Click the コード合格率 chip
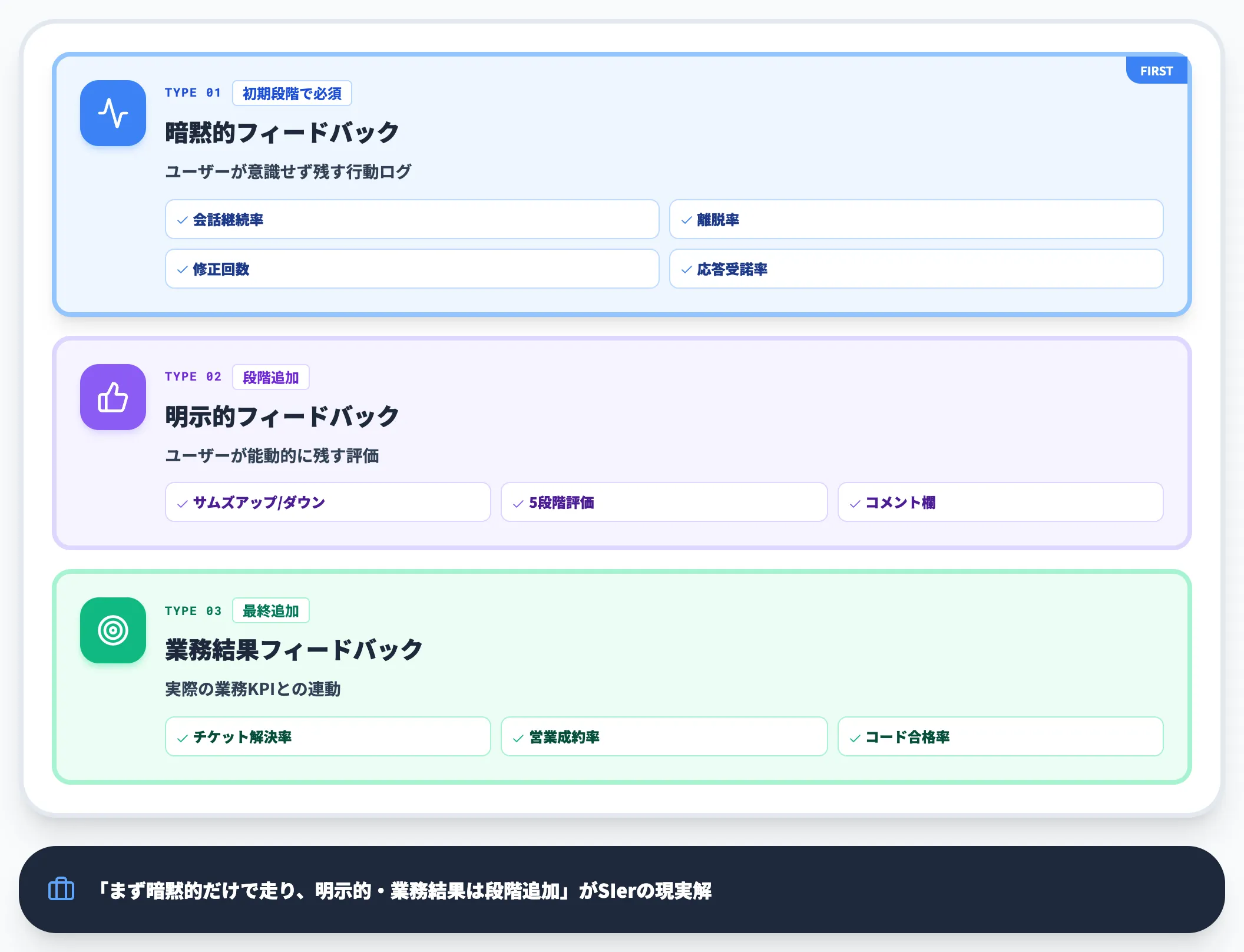 pyautogui.click(x=1001, y=736)
